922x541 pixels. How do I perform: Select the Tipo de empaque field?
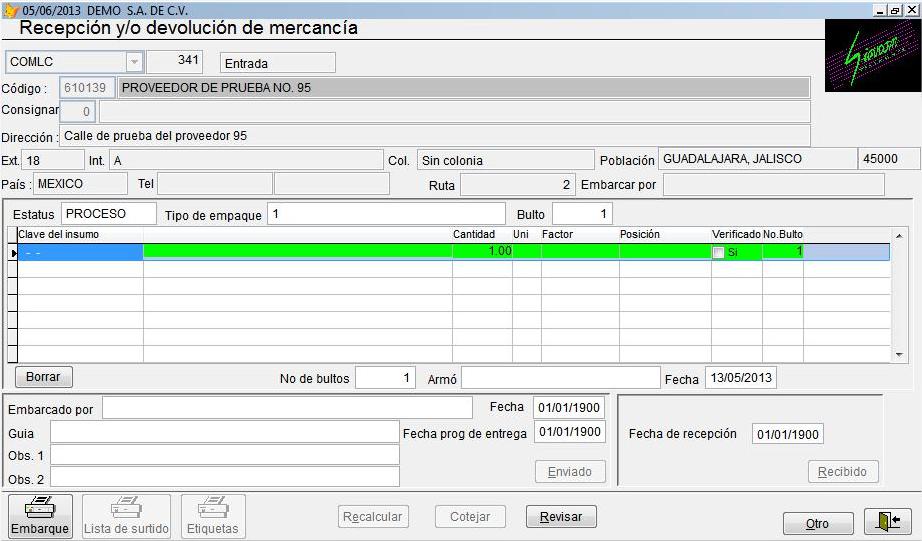386,214
